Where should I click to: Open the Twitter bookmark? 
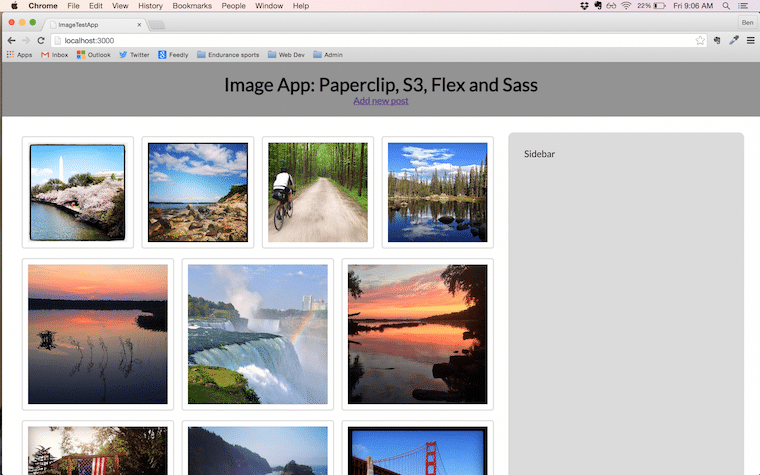[x=134, y=55]
